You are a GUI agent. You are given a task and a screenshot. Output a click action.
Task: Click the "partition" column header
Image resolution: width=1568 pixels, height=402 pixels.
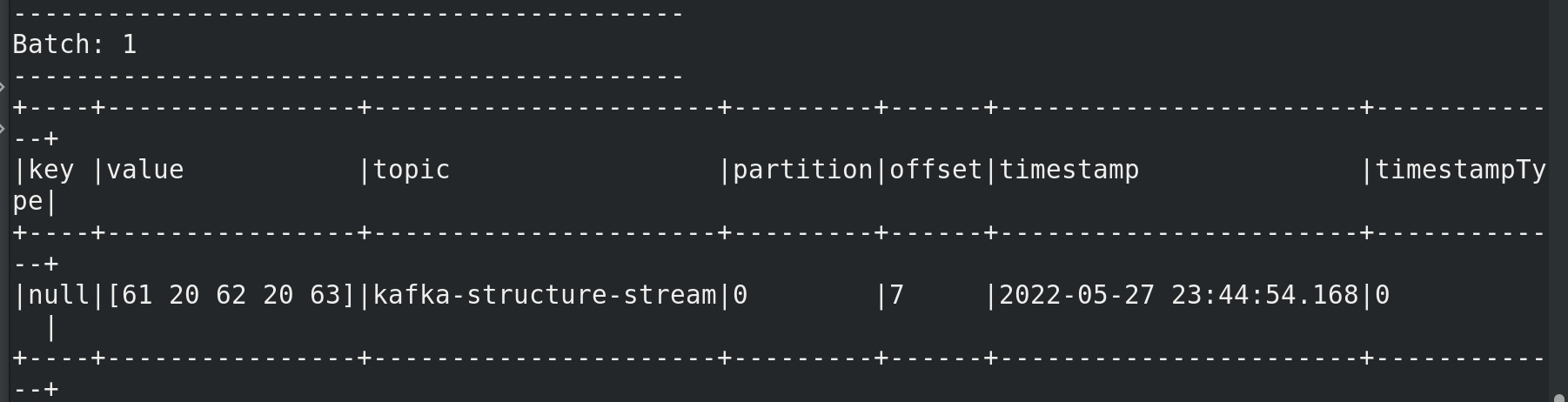[x=803, y=170]
